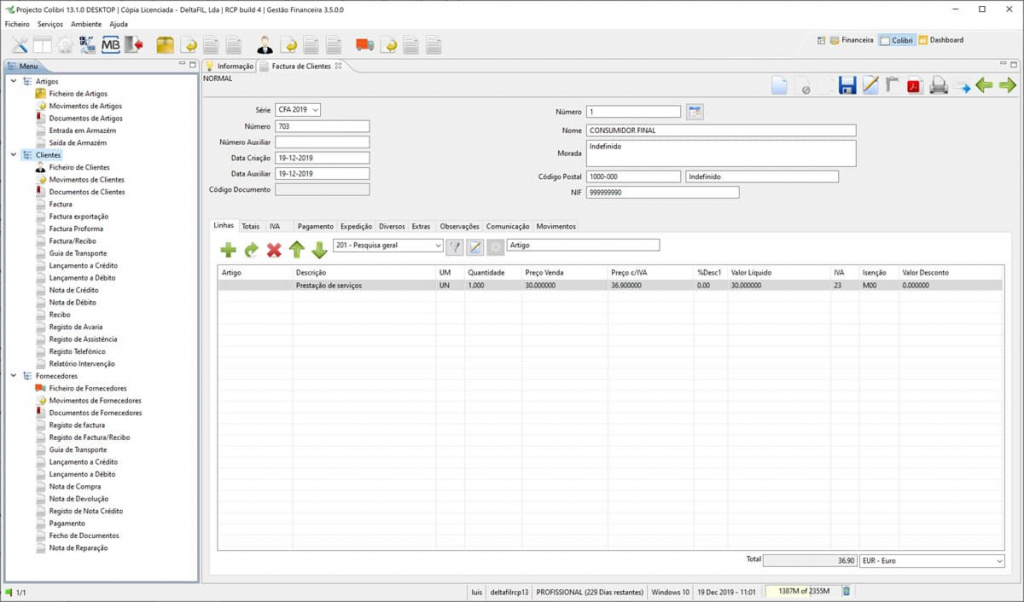Collapse the Clientes tree node
The width and height of the screenshot is (1024, 602).
[13, 155]
